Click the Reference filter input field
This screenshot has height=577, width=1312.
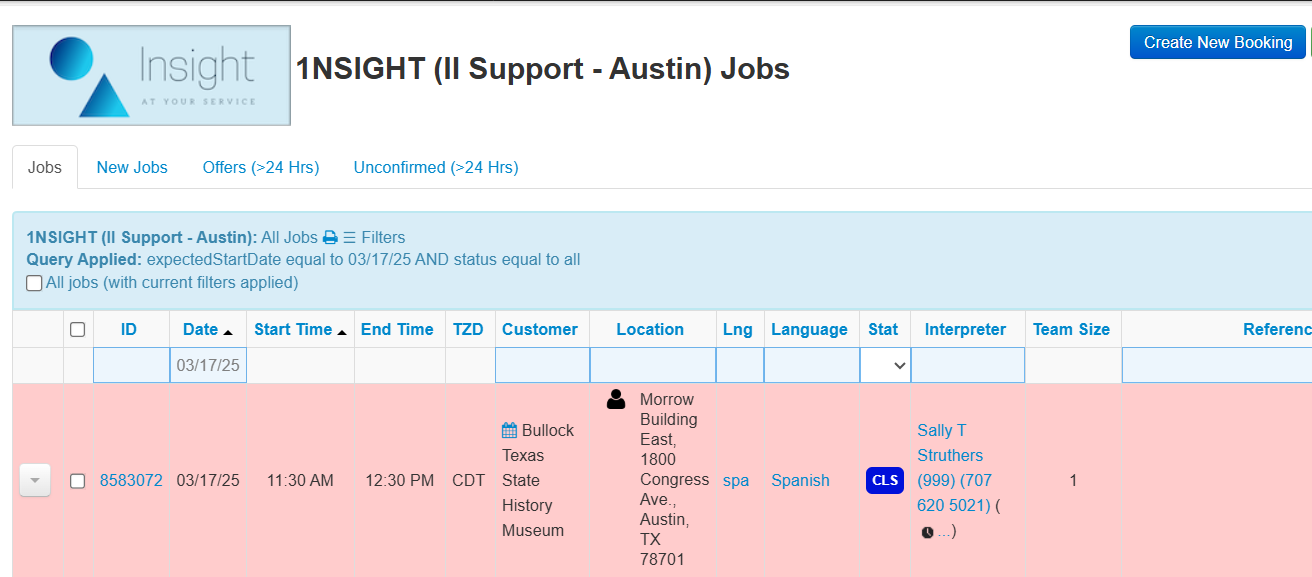[1217, 366]
